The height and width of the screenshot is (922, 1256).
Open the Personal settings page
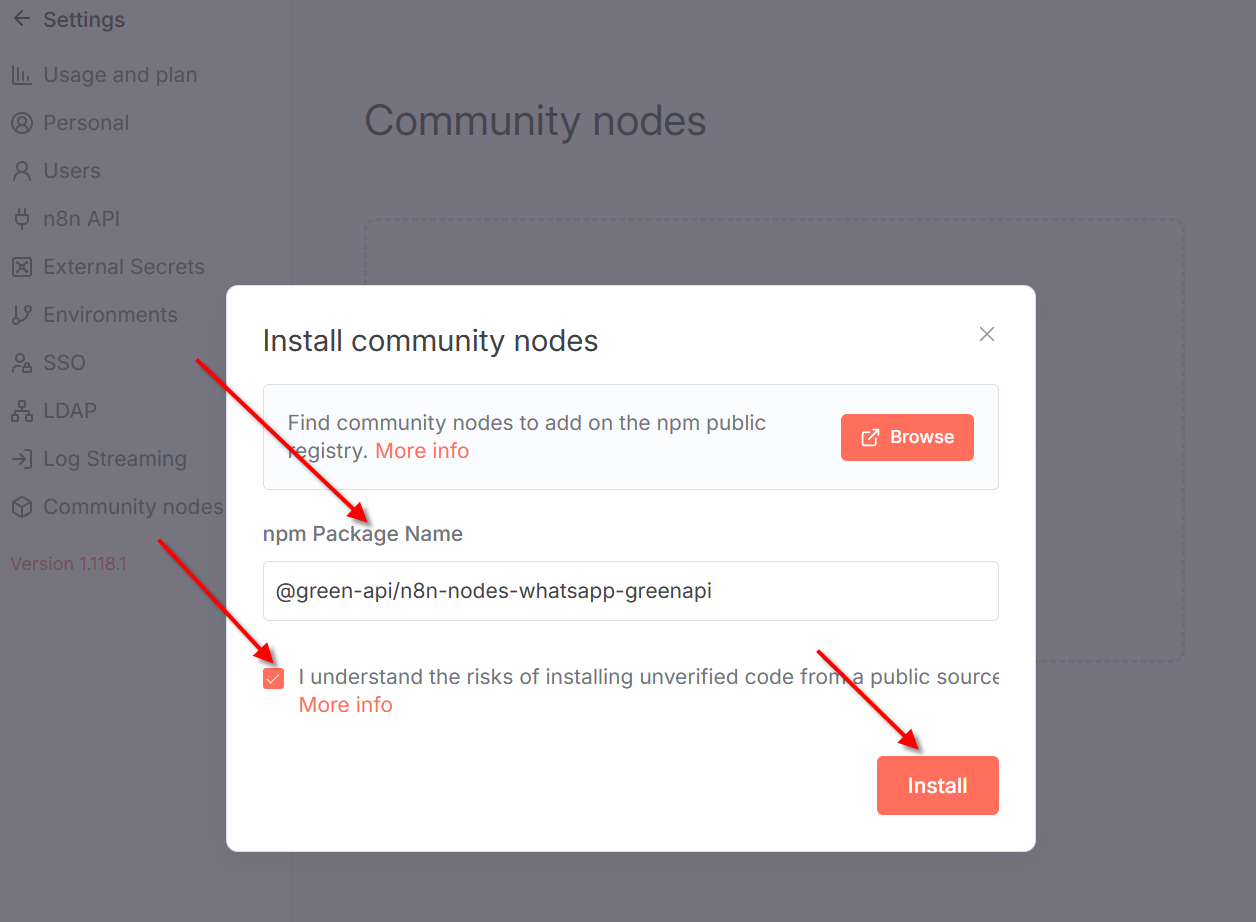(86, 123)
